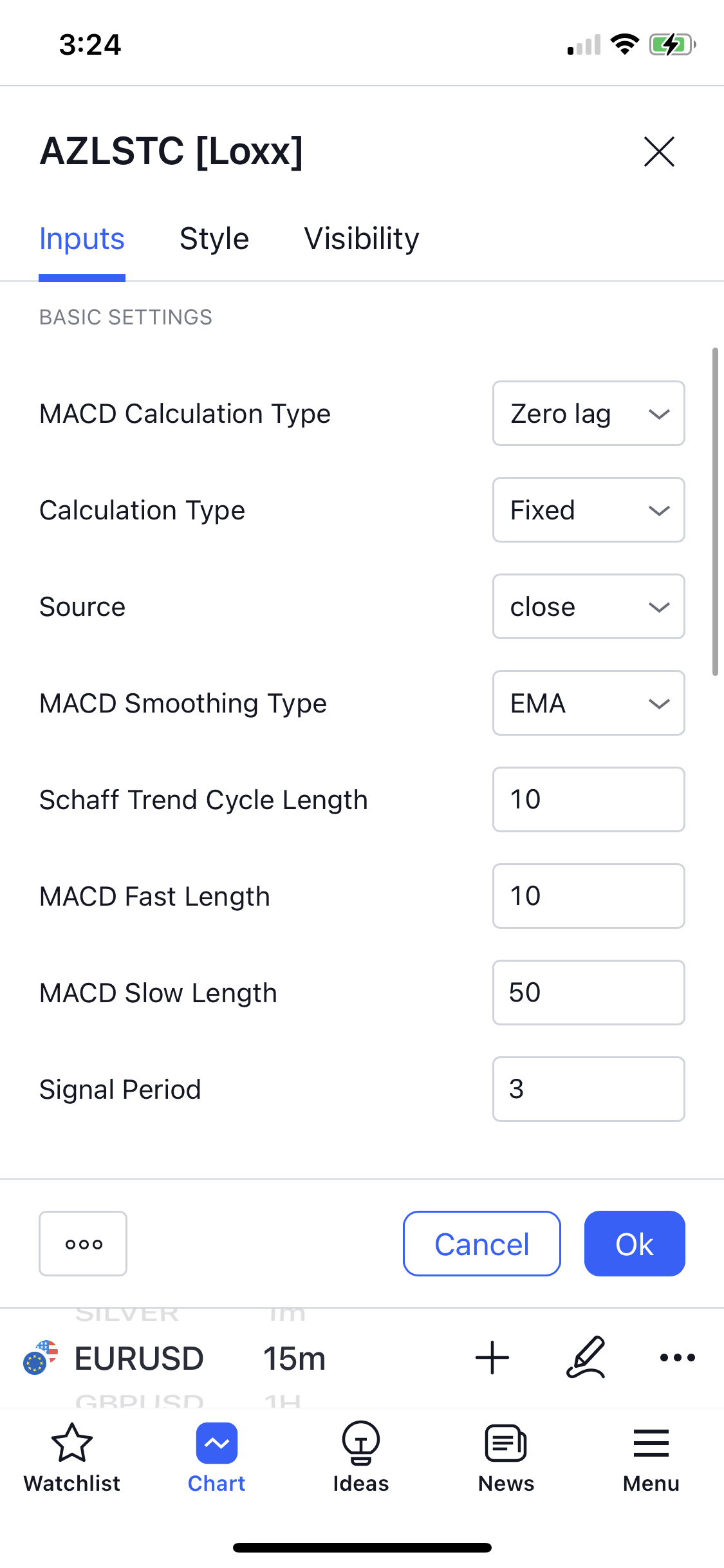Focus the Signal Period input field
Viewport: 724px width, 1568px height.
588,1089
